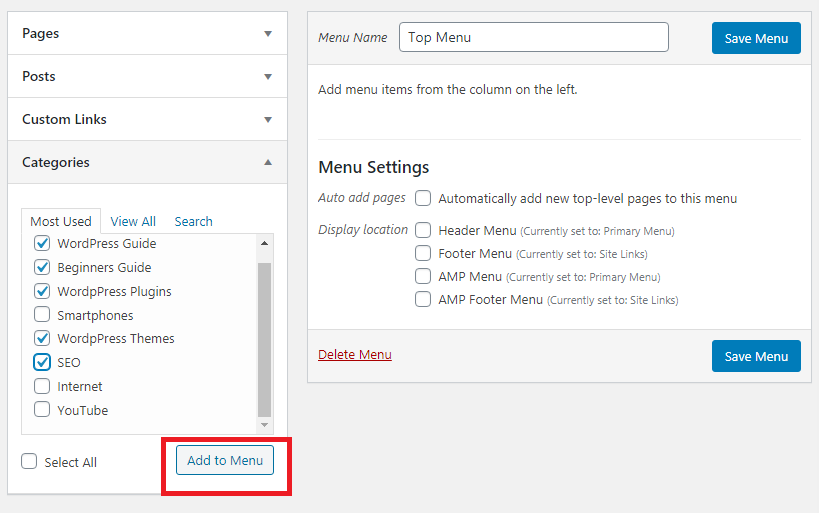Expand the Pages panel arrow
819x513 pixels.
[x=267, y=34]
